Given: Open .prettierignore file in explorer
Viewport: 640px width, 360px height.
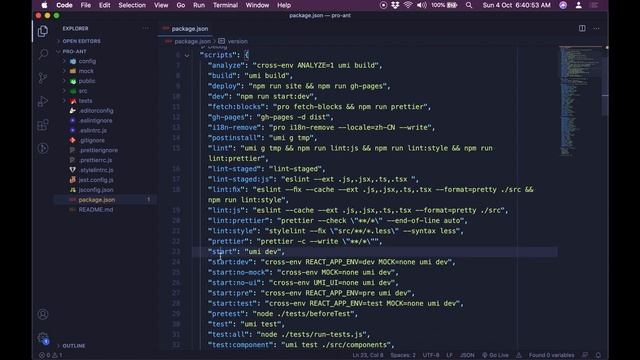Looking at the screenshot, I should [x=98, y=150].
